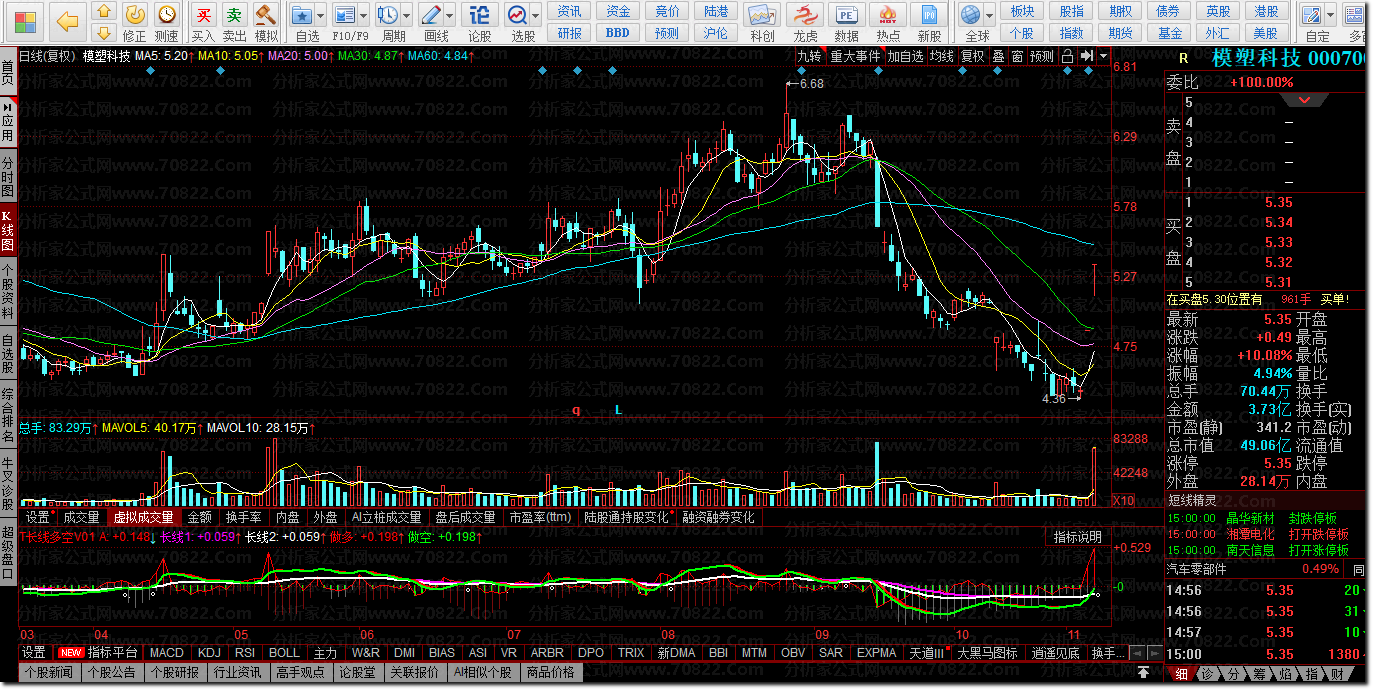Click the yellow back arrow icon
Viewport: 1374px width, 690px height.
(67, 20)
